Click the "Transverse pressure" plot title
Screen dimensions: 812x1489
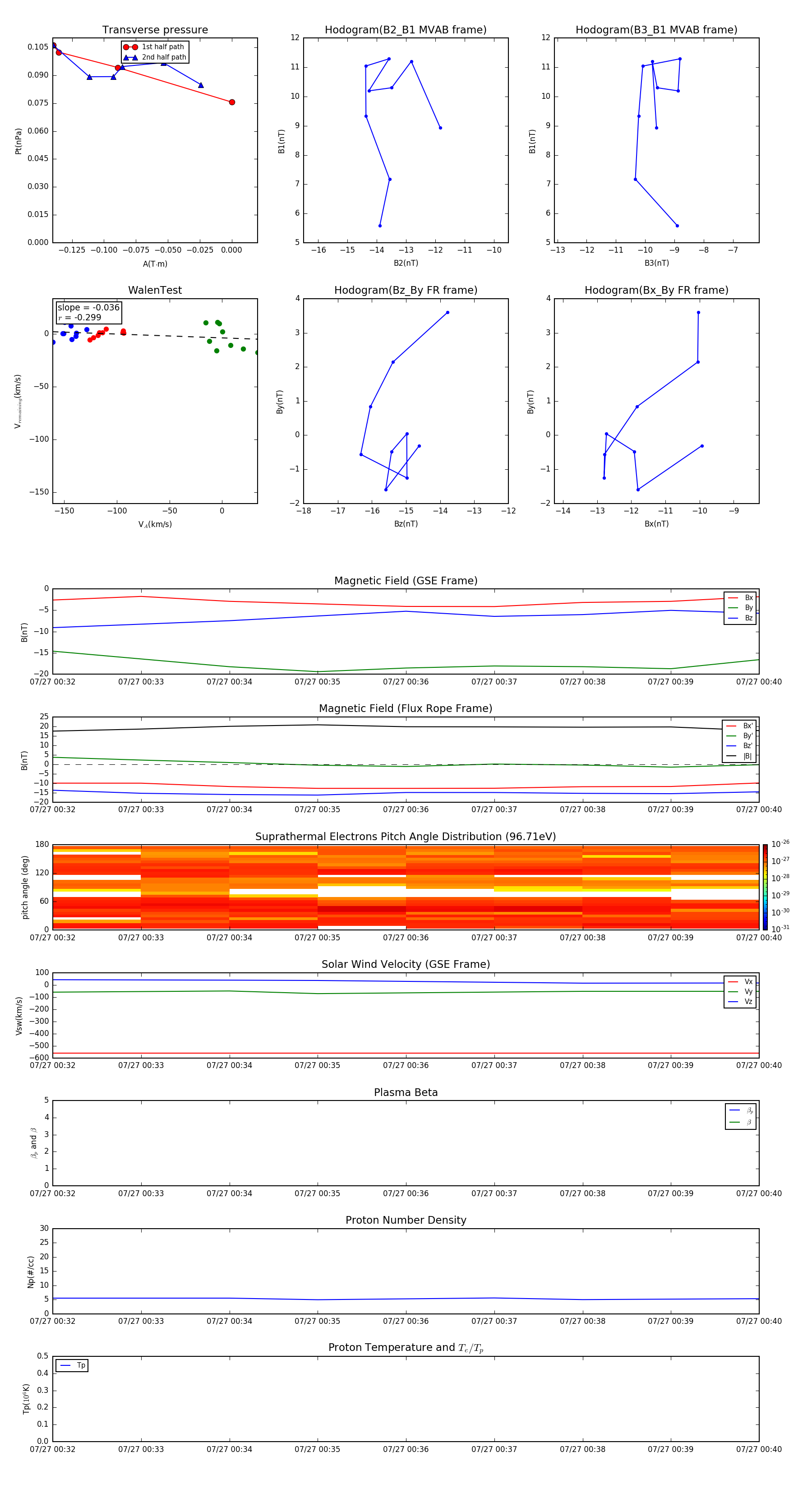click(x=155, y=30)
